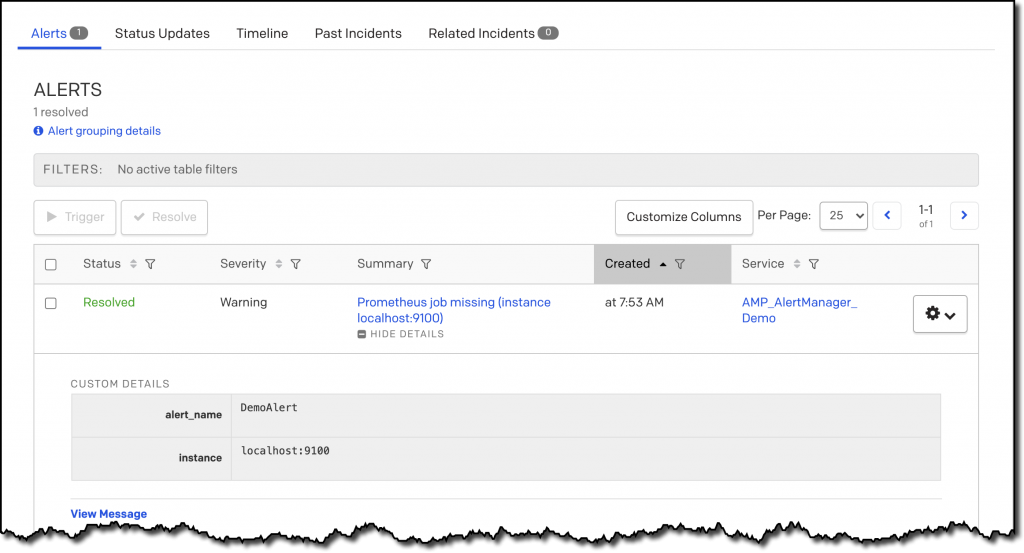The width and height of the screenshot is (1024, 553).
Task: Click the Alert grouping details link
Action: click(x=104, y=131)
